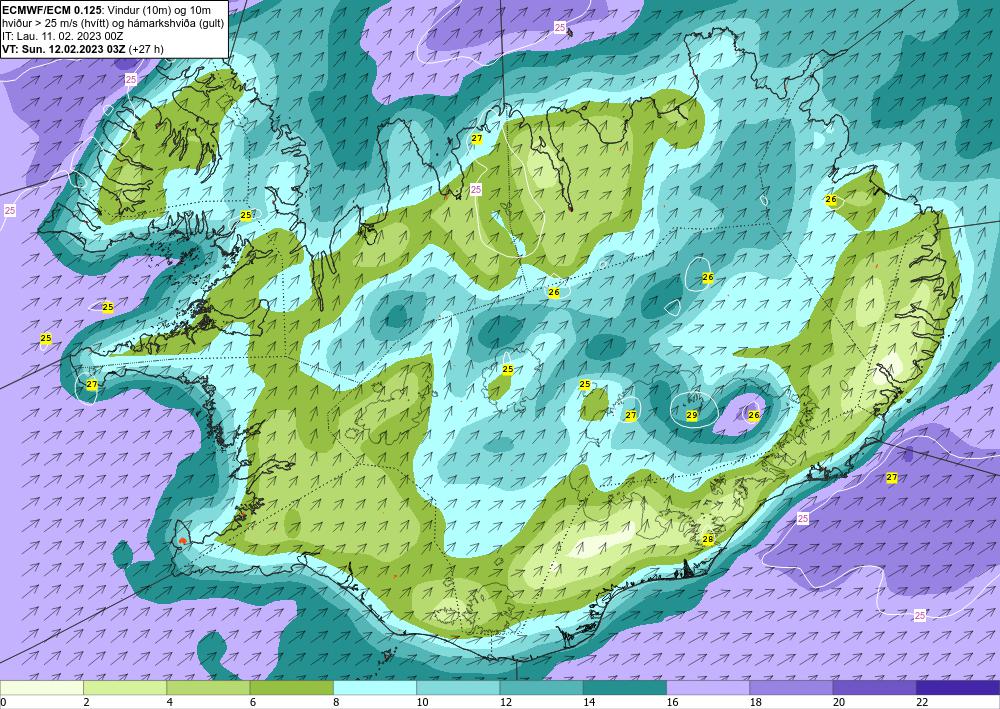The height and width of the screenshot is (709, 1000).
Task: Pick the teal 12–14 legend swatch
Action: [541, 688]
